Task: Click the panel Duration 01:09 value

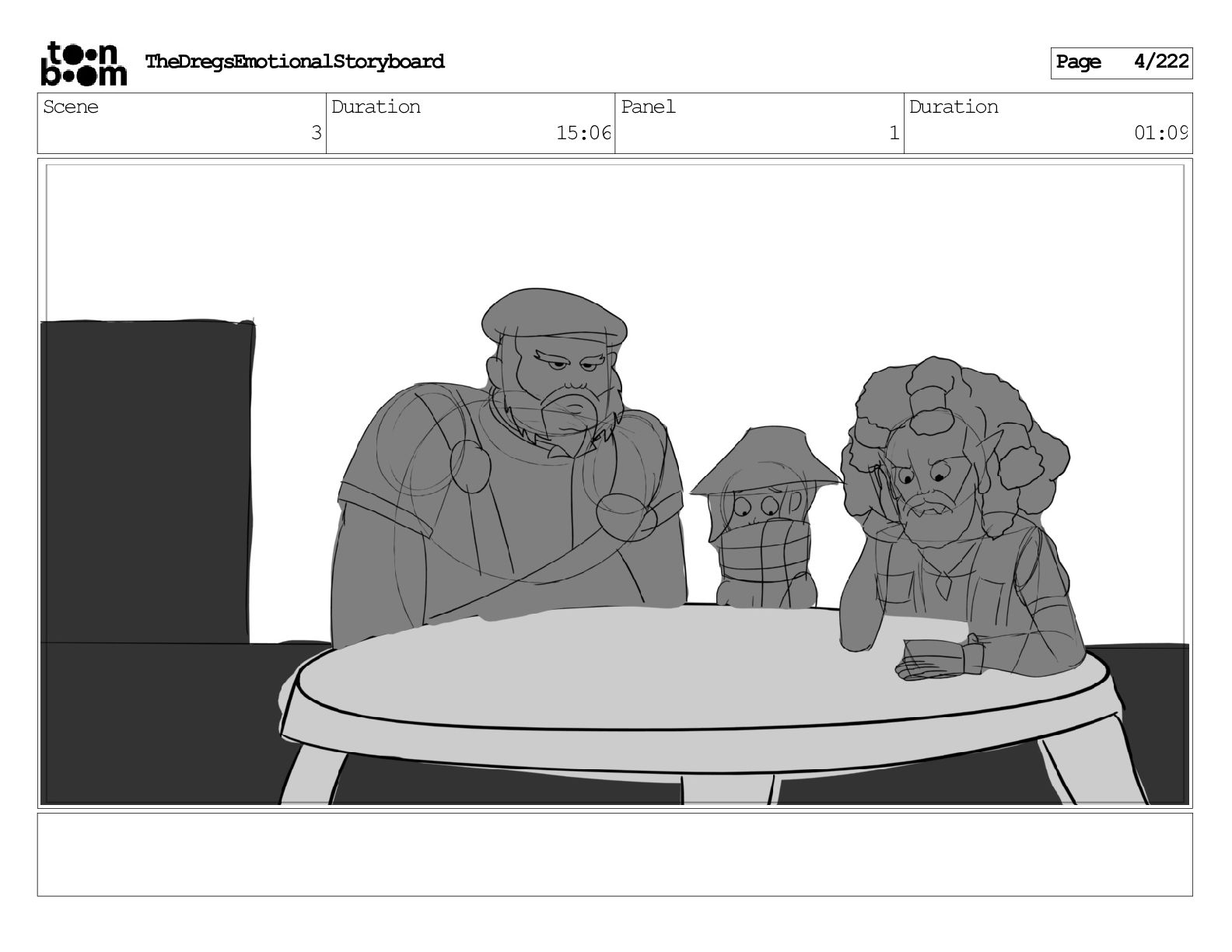Action: 1160,133
